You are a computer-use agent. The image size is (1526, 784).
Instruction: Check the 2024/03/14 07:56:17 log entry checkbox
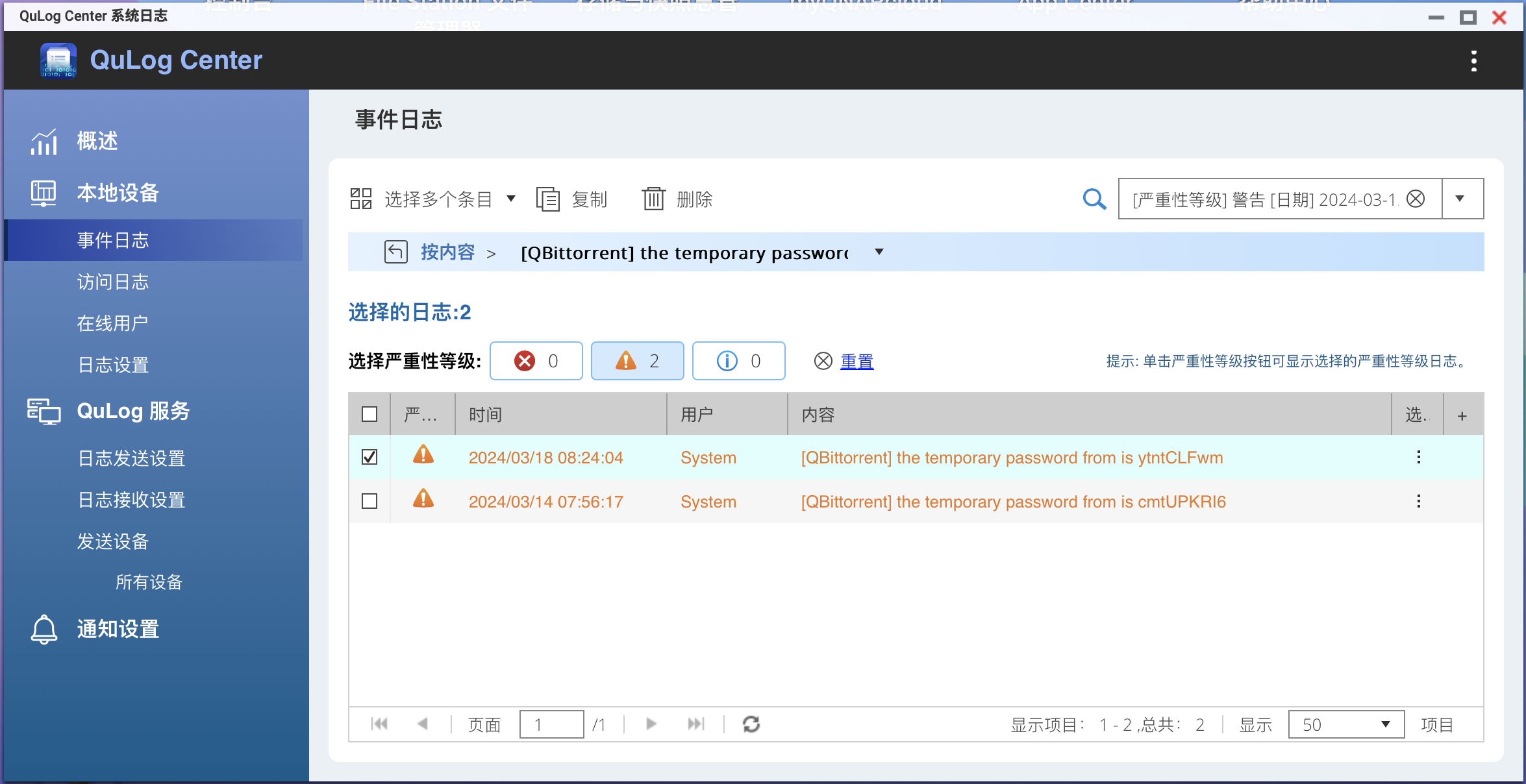[x=369, y=501]
